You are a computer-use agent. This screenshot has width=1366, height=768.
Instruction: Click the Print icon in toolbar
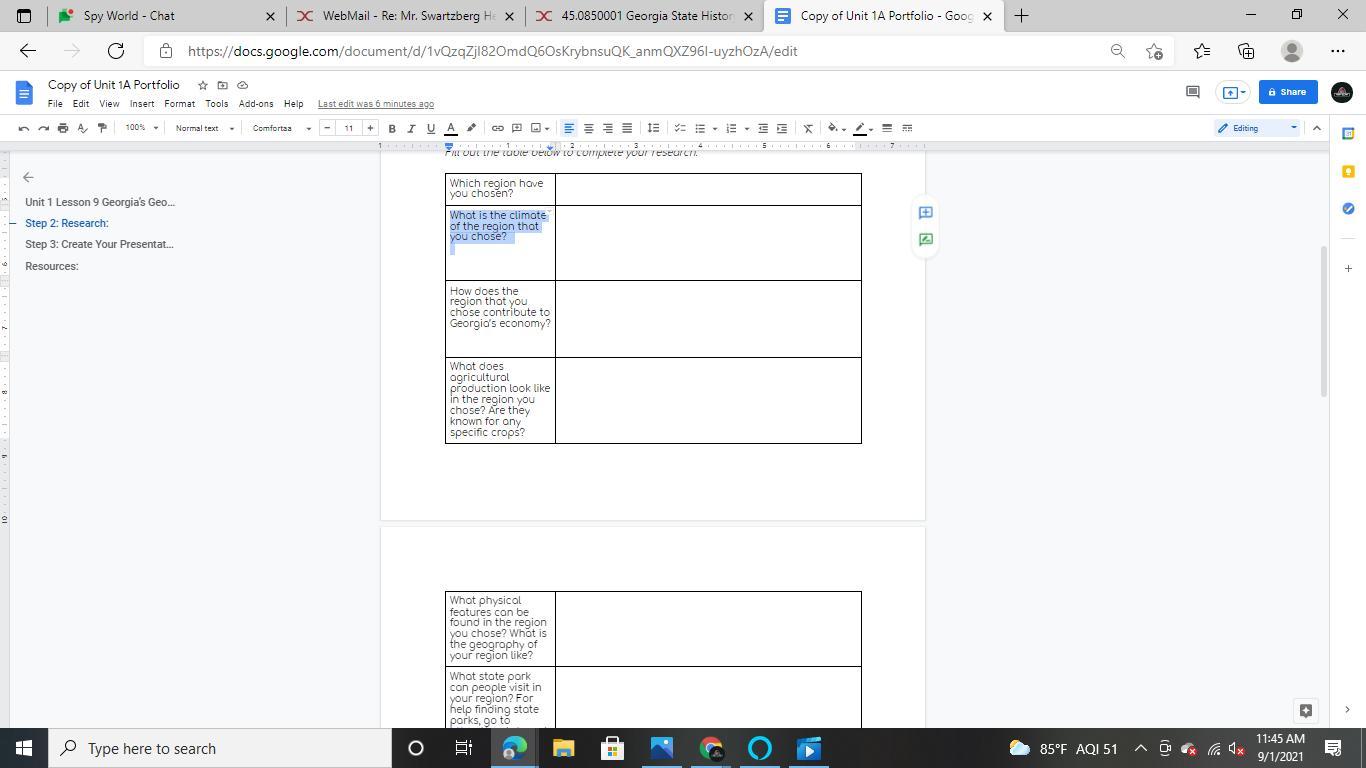pyautogui.click(x=63, y=128)
